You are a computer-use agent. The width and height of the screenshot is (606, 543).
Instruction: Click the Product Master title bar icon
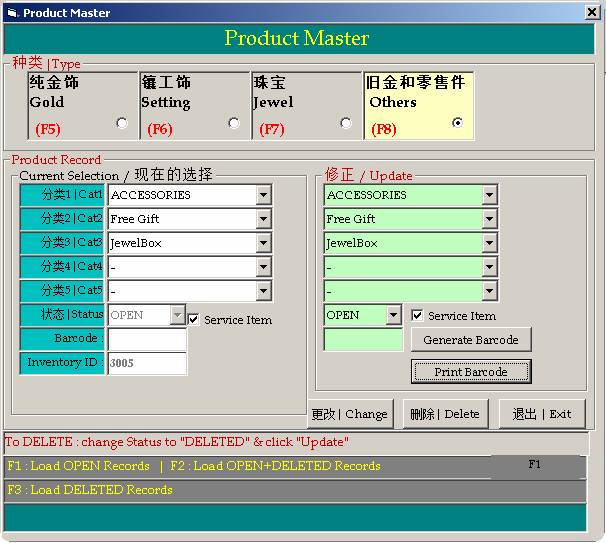tap(11, 13)
